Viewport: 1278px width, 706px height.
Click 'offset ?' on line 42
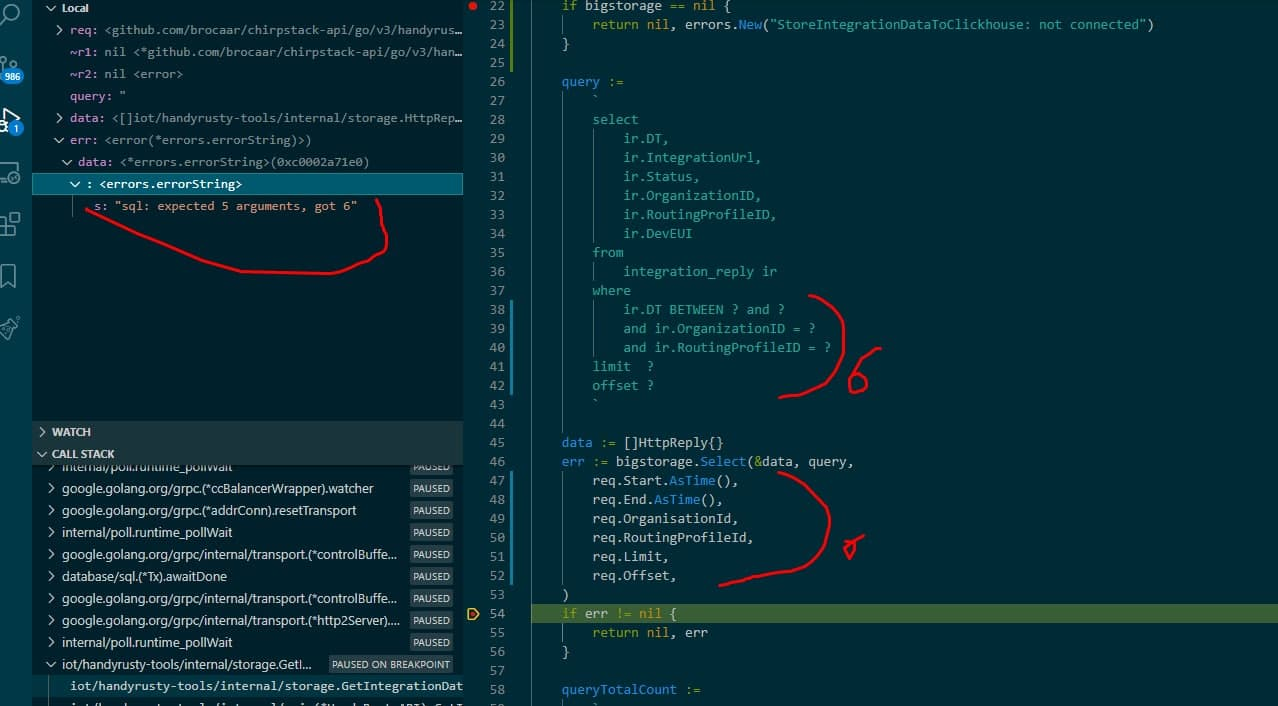(x=623, y=386)
